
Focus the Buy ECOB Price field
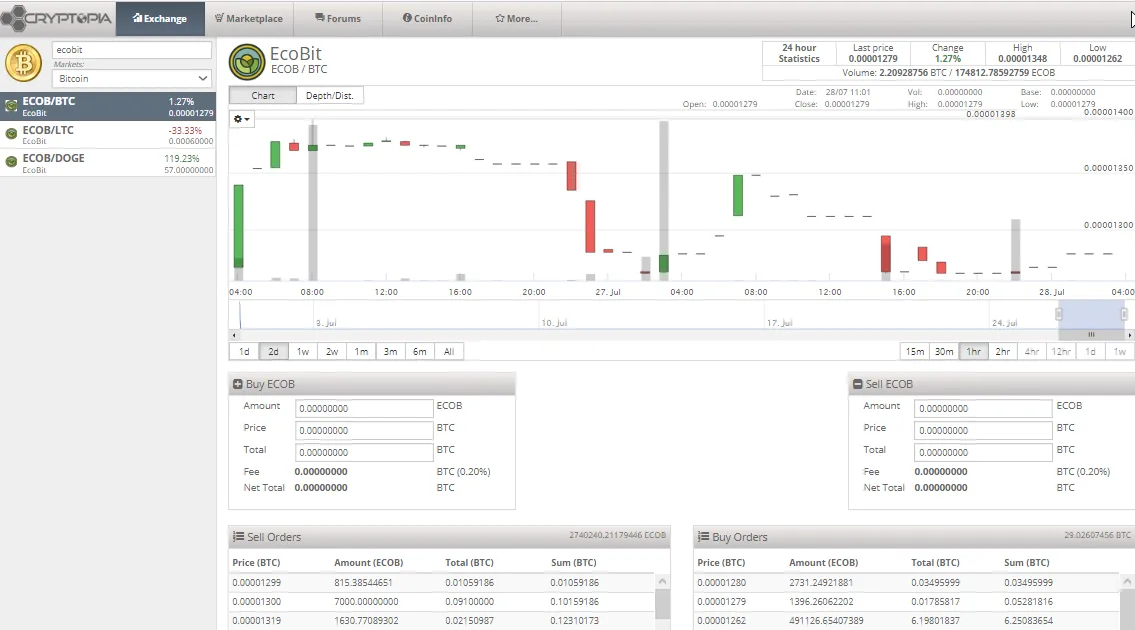(x=364, y=430)
